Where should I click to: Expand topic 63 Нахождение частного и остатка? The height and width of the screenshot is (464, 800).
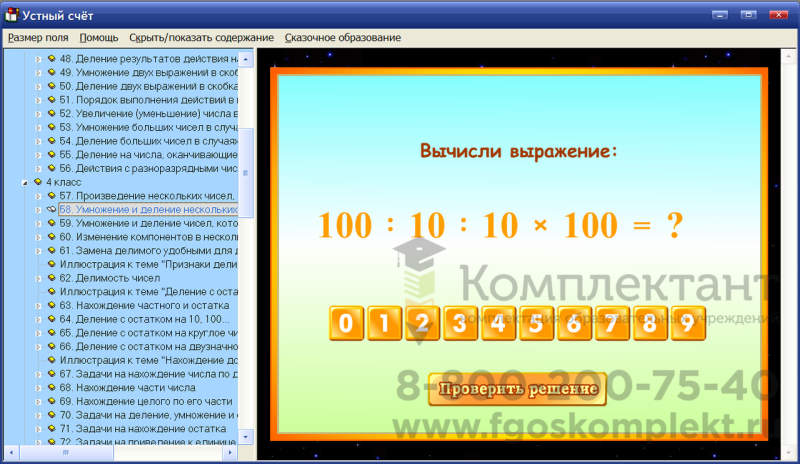38,306
